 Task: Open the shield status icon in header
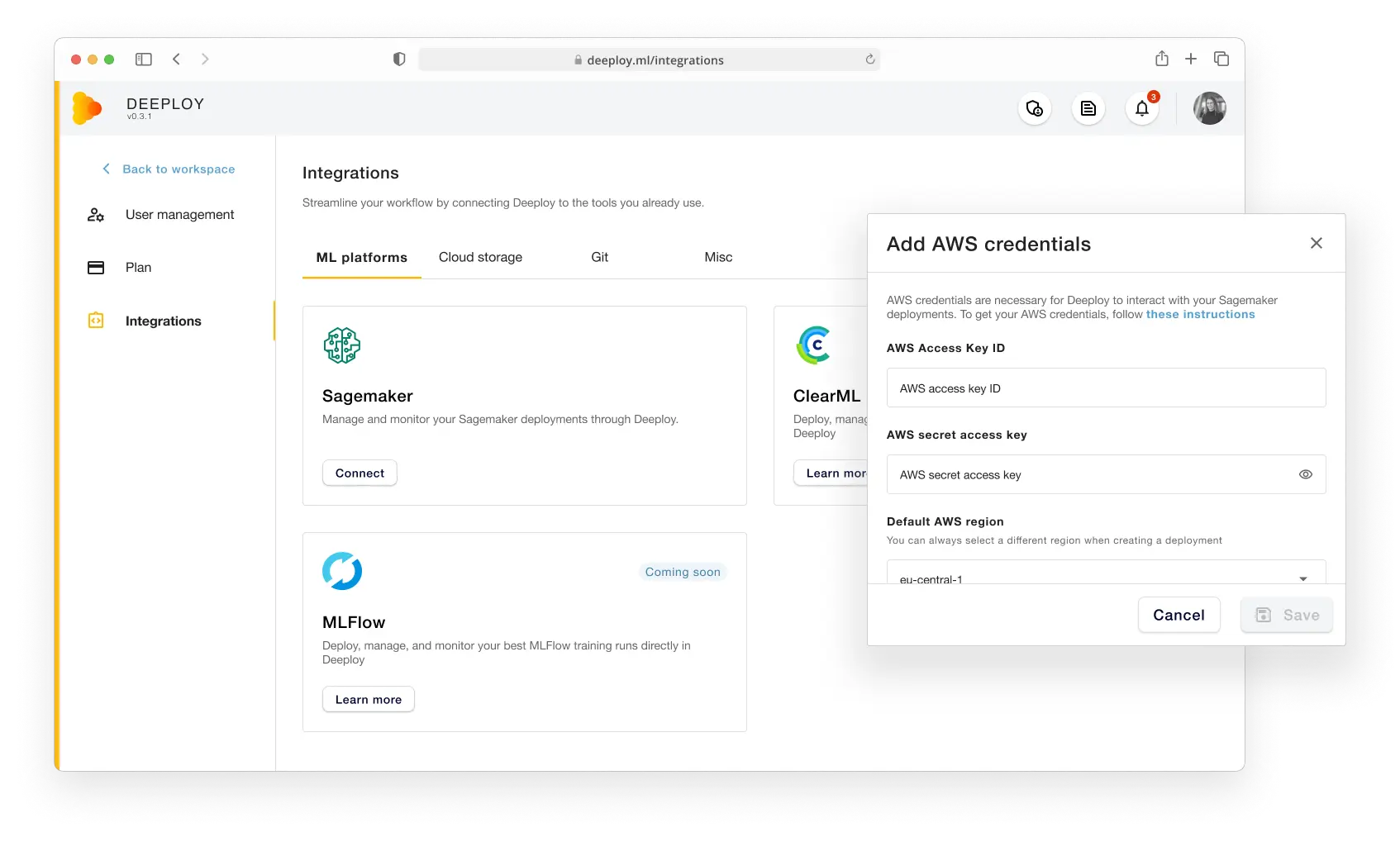coord(1035,108)
